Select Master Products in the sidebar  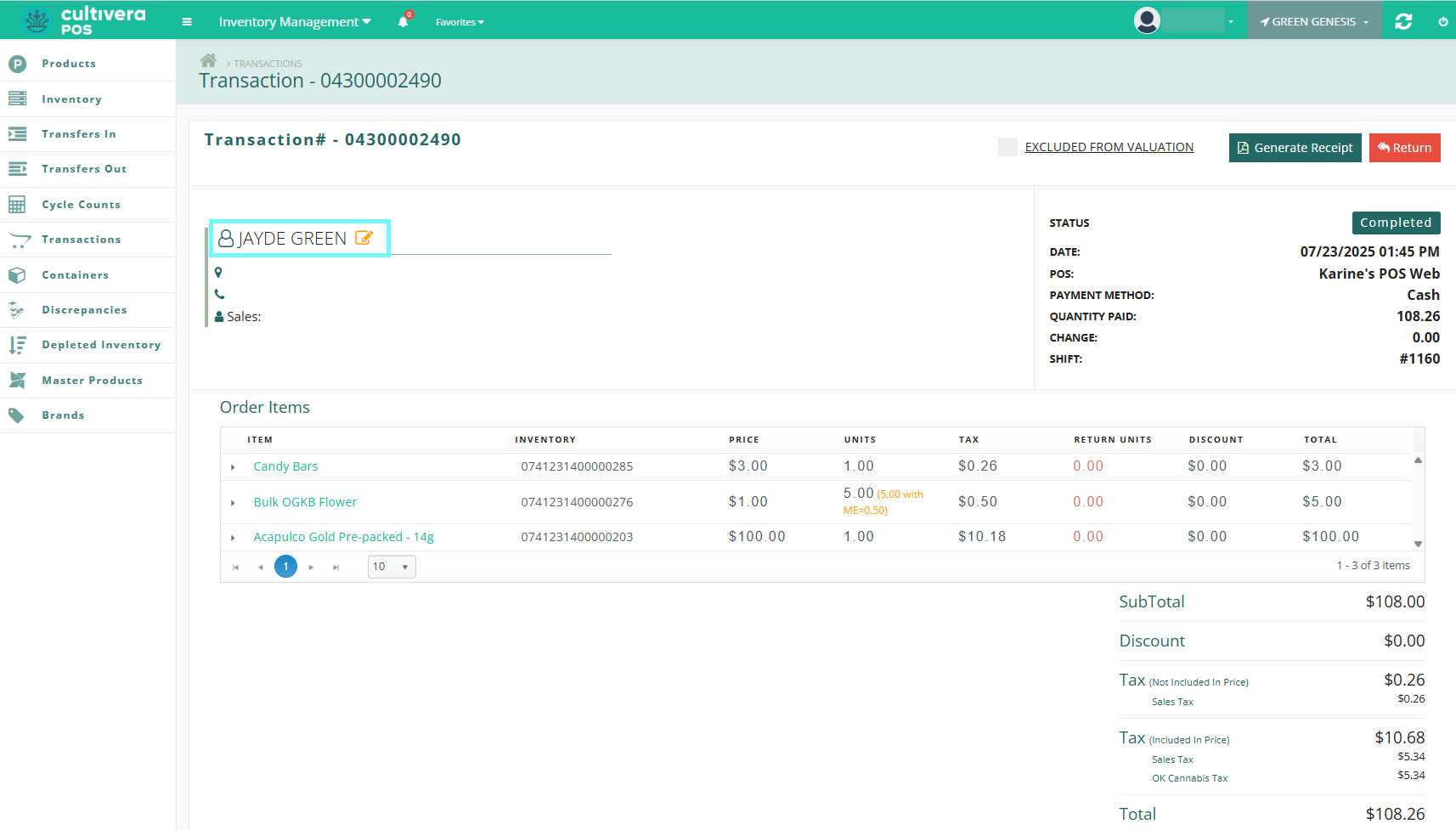click(93, 381)
